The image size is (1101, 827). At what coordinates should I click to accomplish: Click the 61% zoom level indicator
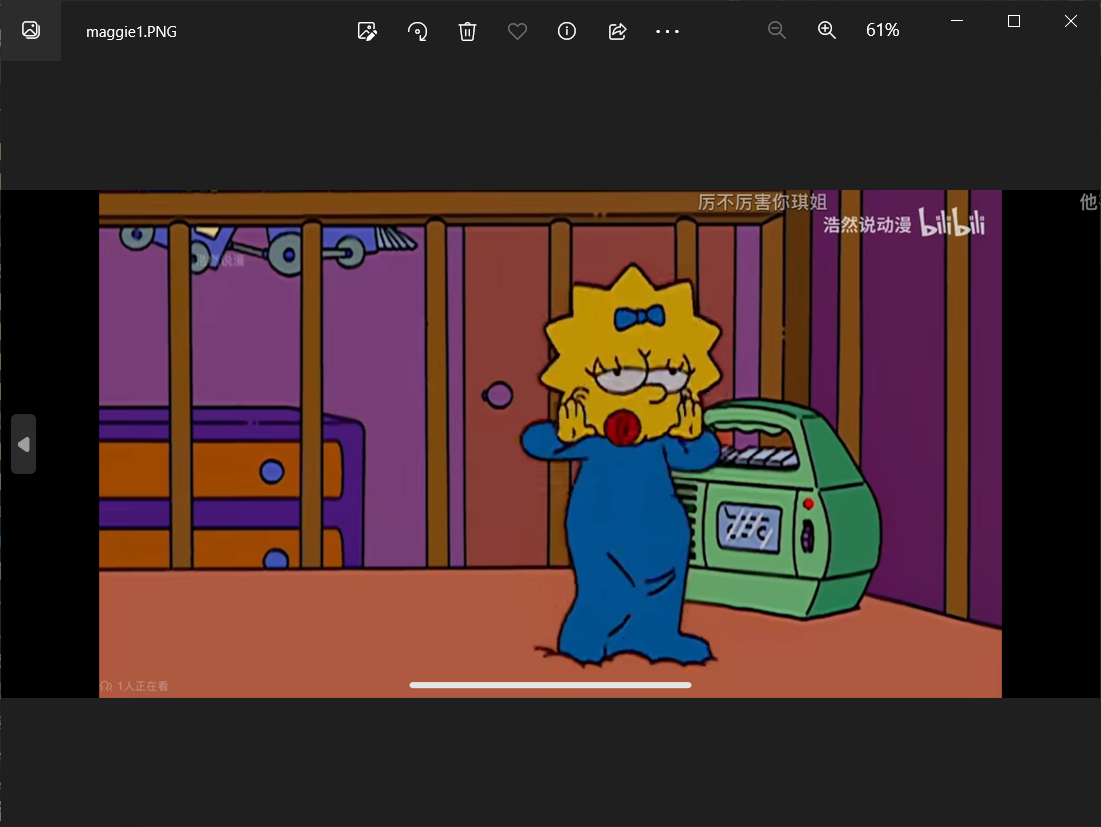[883, 30]
